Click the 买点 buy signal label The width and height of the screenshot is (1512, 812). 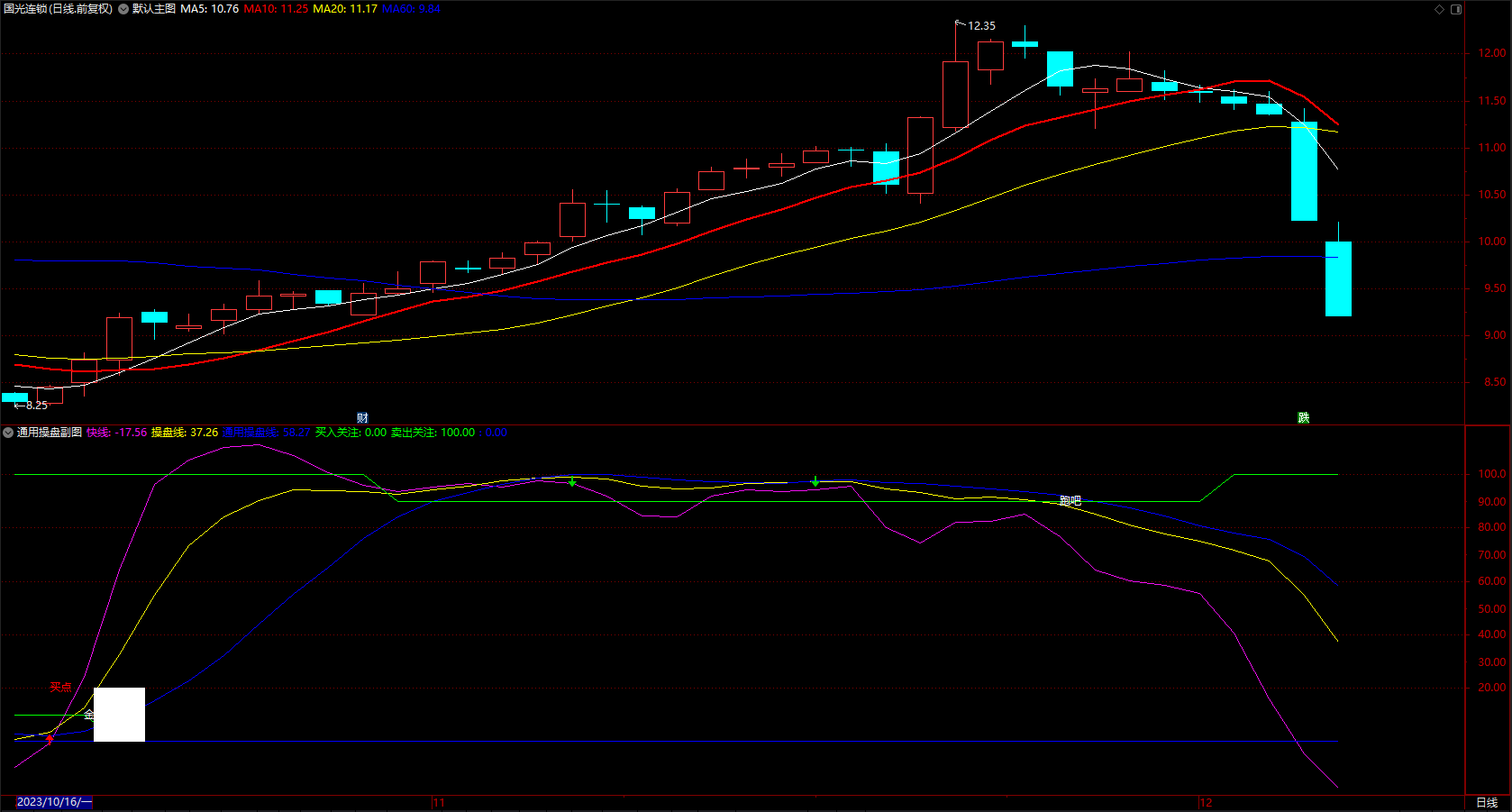pos(60,688)
